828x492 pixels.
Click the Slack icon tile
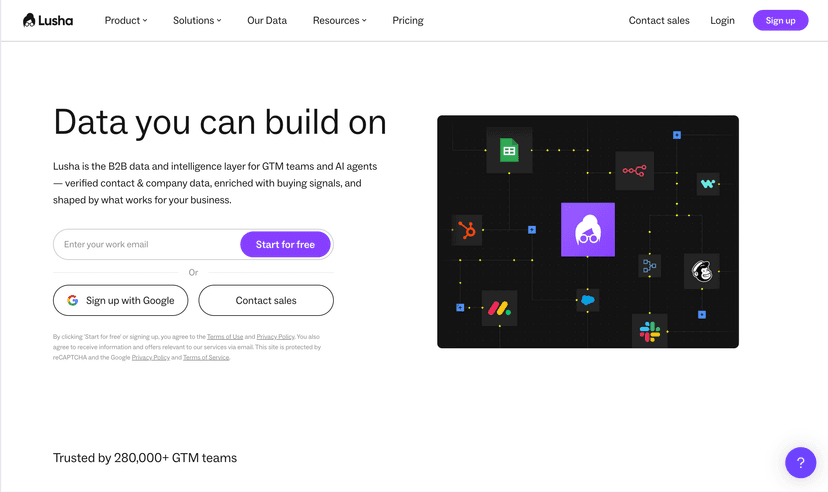point(650,331)
